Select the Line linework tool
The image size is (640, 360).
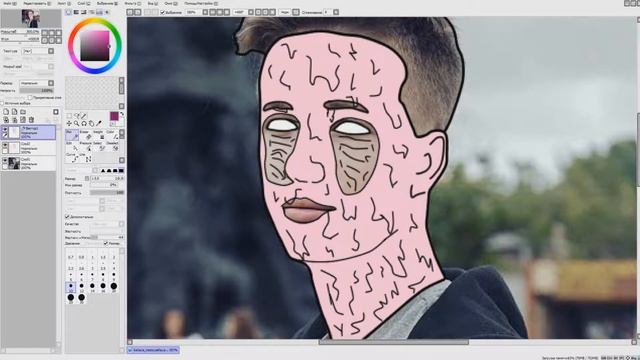pyautogui.click(x=86, y=158)
